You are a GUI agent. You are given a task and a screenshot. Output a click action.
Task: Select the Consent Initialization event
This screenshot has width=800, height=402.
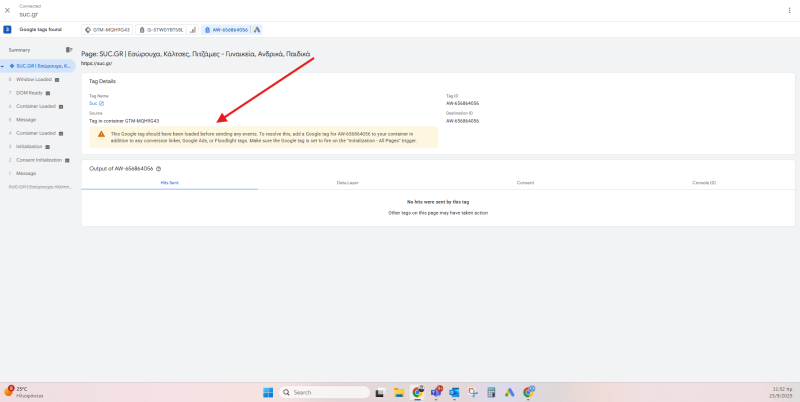[40, 159]
